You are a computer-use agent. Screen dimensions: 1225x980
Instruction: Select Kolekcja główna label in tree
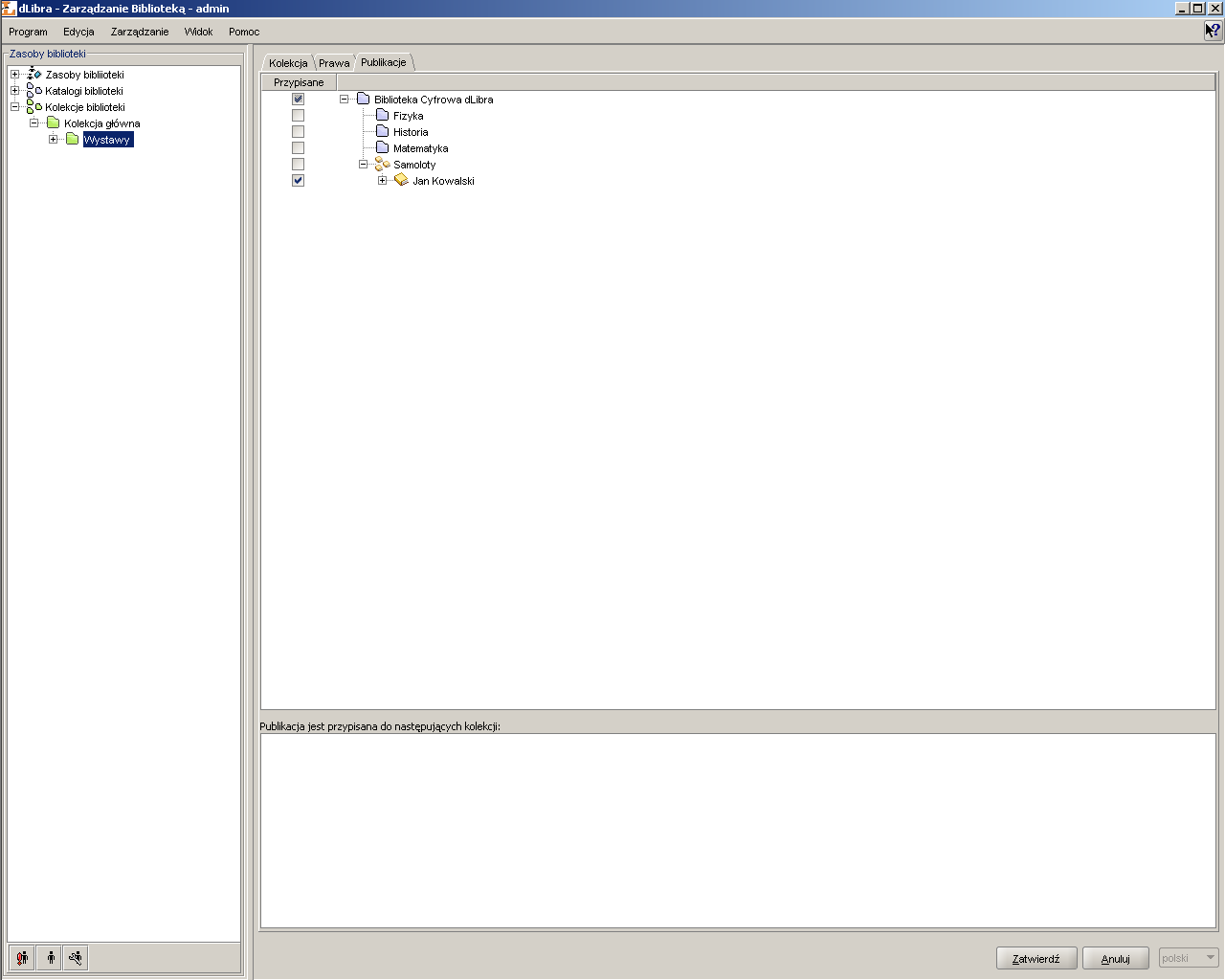click(102, 123)
